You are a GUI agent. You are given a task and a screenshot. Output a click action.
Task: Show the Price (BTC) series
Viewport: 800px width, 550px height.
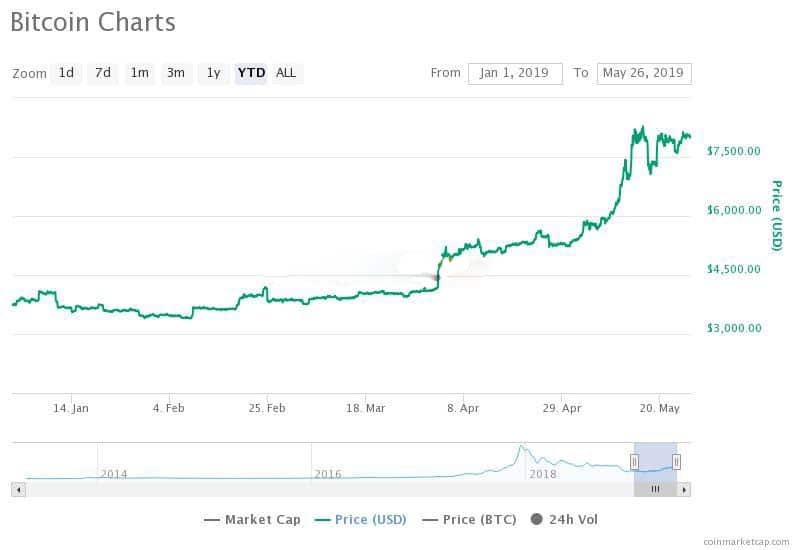click(x=472, y=519)
